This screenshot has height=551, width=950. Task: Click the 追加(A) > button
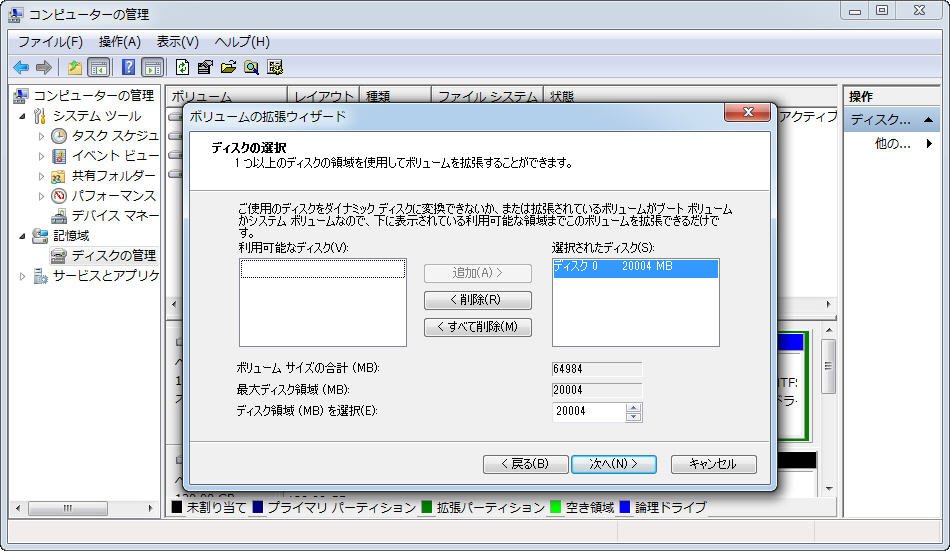point(478,273)
